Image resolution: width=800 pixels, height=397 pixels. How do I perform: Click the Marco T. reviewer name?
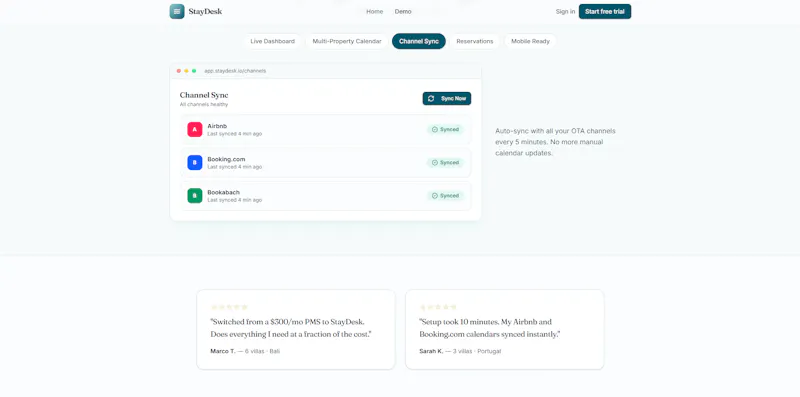tap(223, 351)
